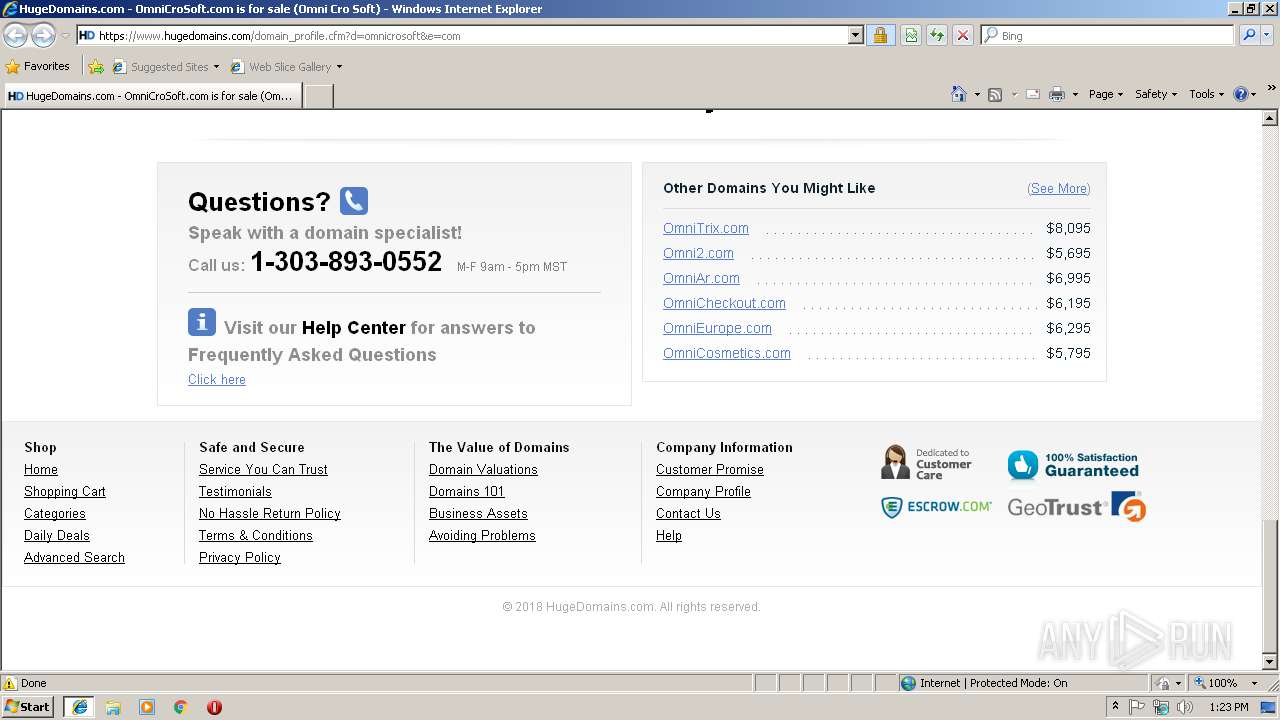The width and height of the screenshot is (1280, 720).
Task: Click the Dedicated to Customer Care badge
Action: point(926,463)
